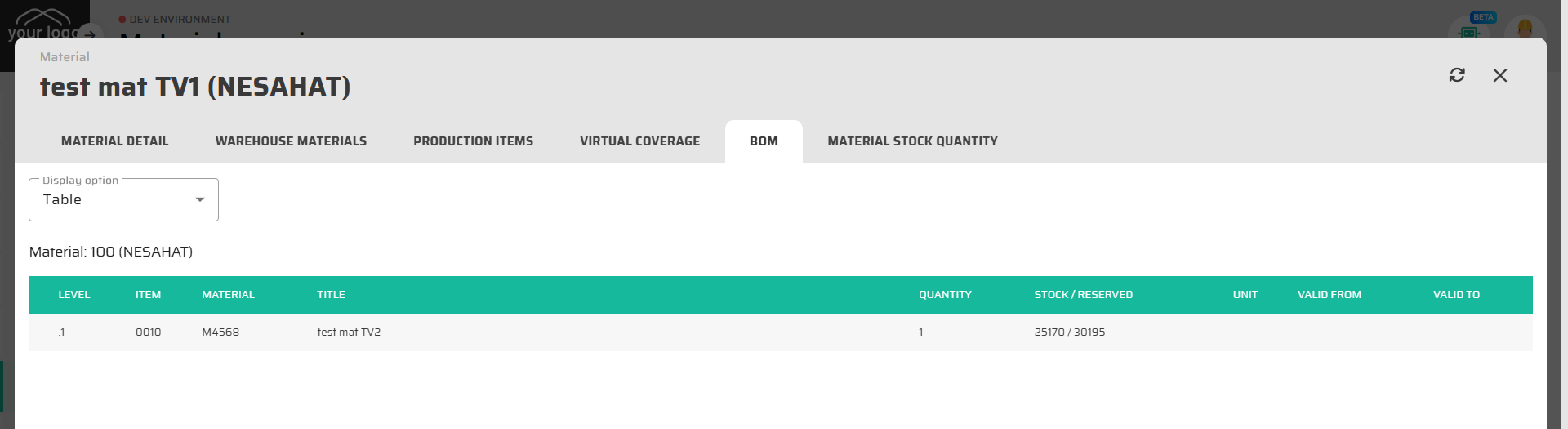Click the Level column header

pos(74,295)
